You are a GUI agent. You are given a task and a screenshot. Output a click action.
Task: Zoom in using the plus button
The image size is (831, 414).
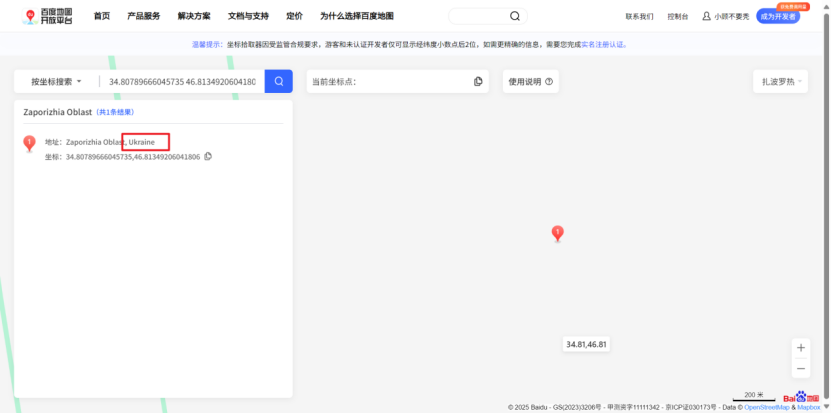pos(800,348)
